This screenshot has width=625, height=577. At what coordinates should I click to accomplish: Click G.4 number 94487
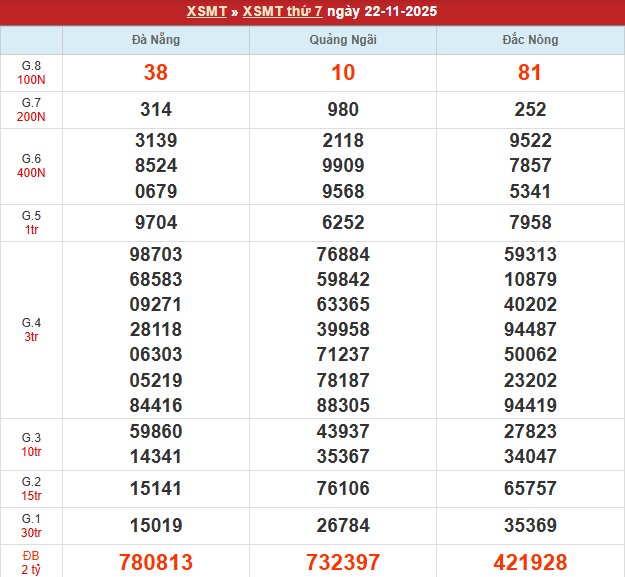pos(530,330)
